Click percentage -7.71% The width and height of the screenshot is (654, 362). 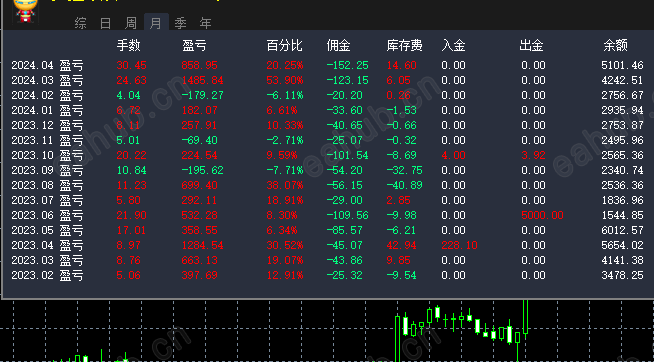pos(285,171)
